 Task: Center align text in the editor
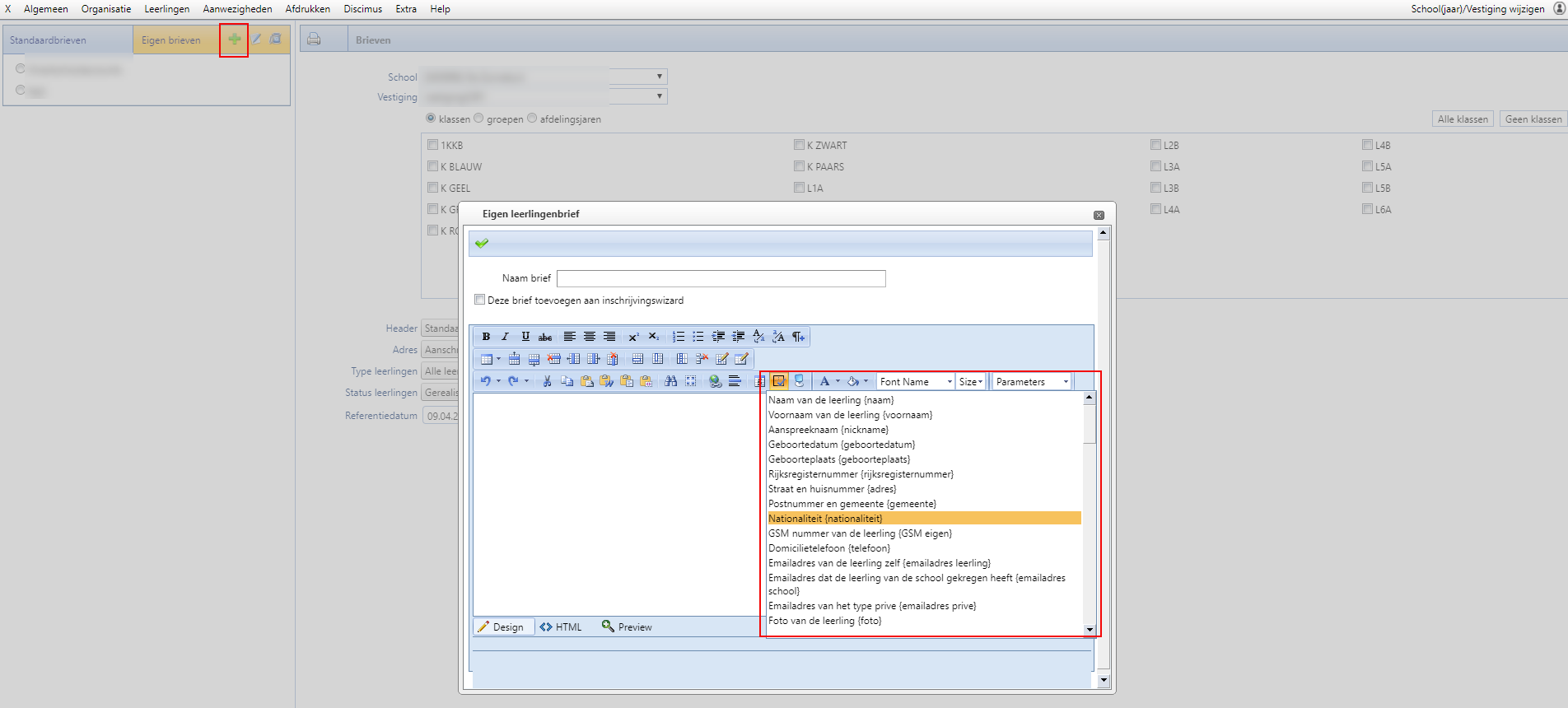click(x=590, y=337)
